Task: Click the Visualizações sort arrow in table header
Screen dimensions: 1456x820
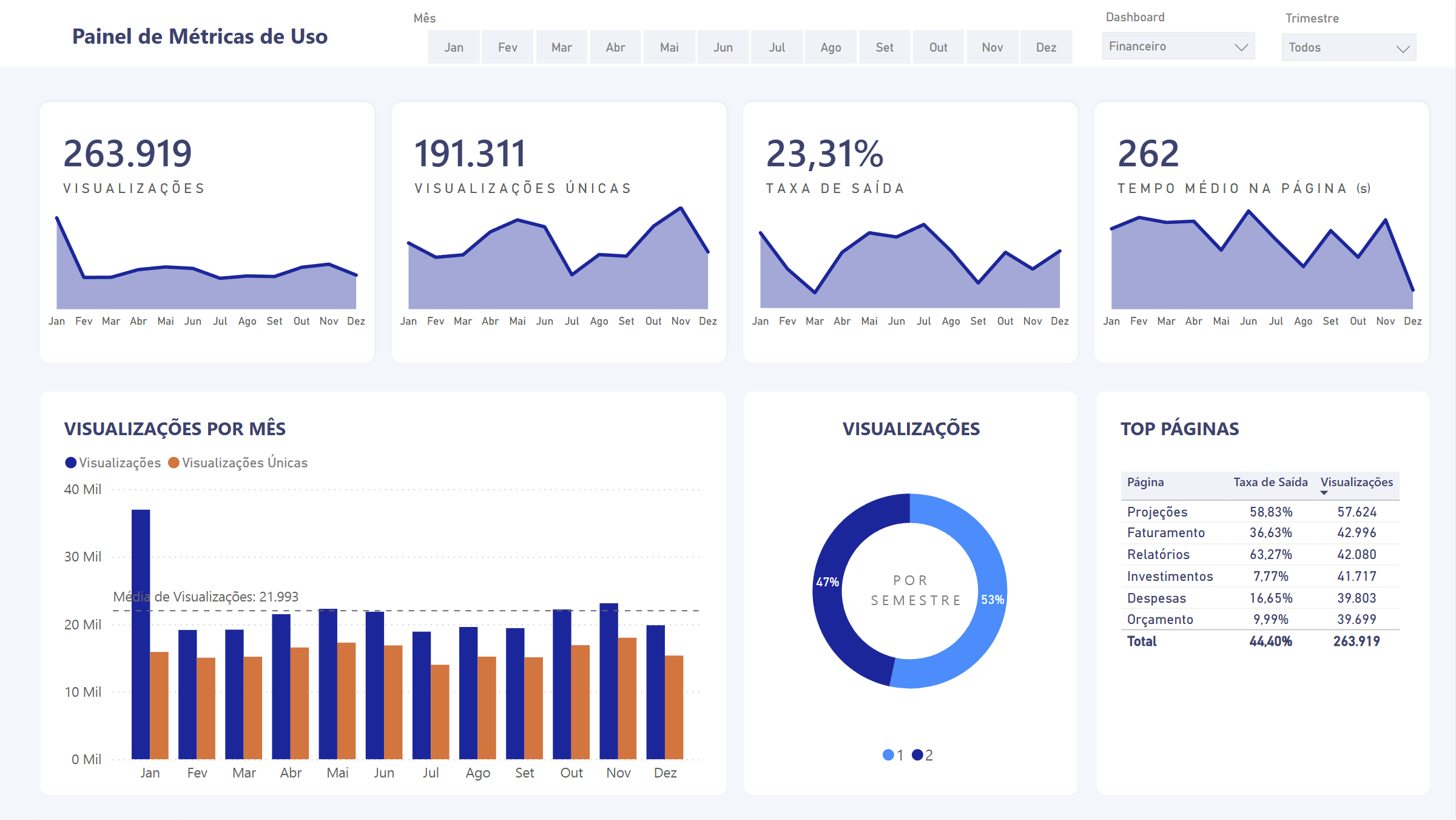Action: tap(1324, 493)
